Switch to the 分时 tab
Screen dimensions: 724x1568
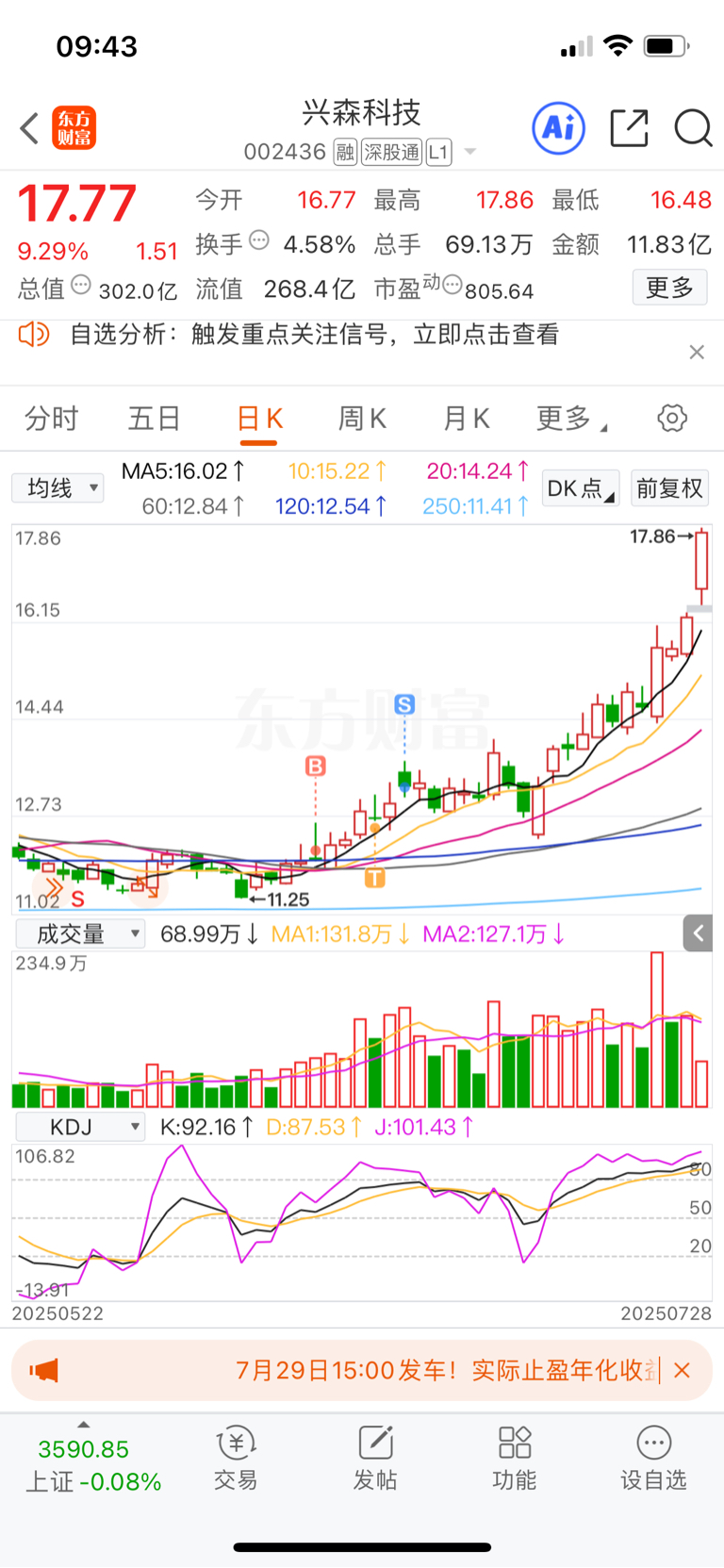coord(52,418)
